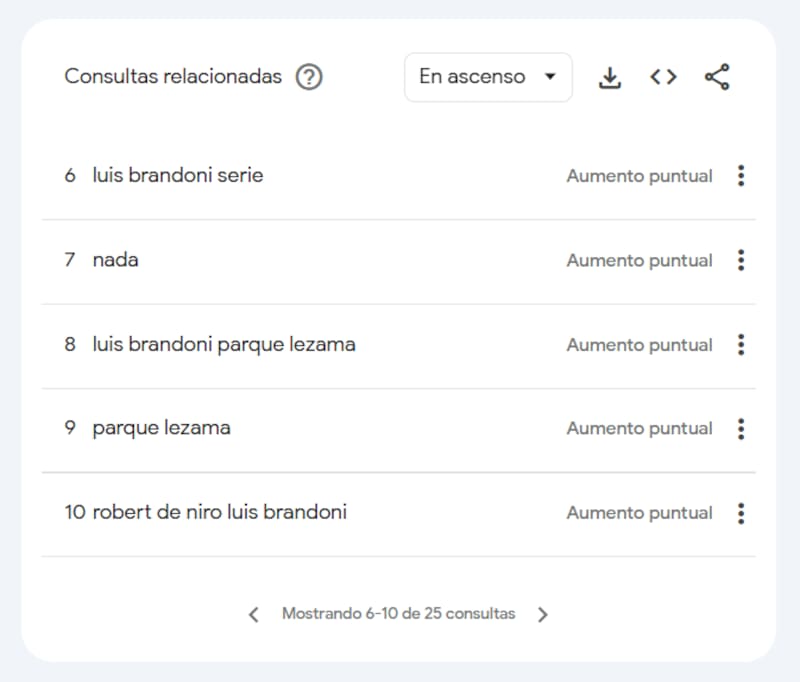Open the embed code icon

pyautogui.click(x=663, y=77)
